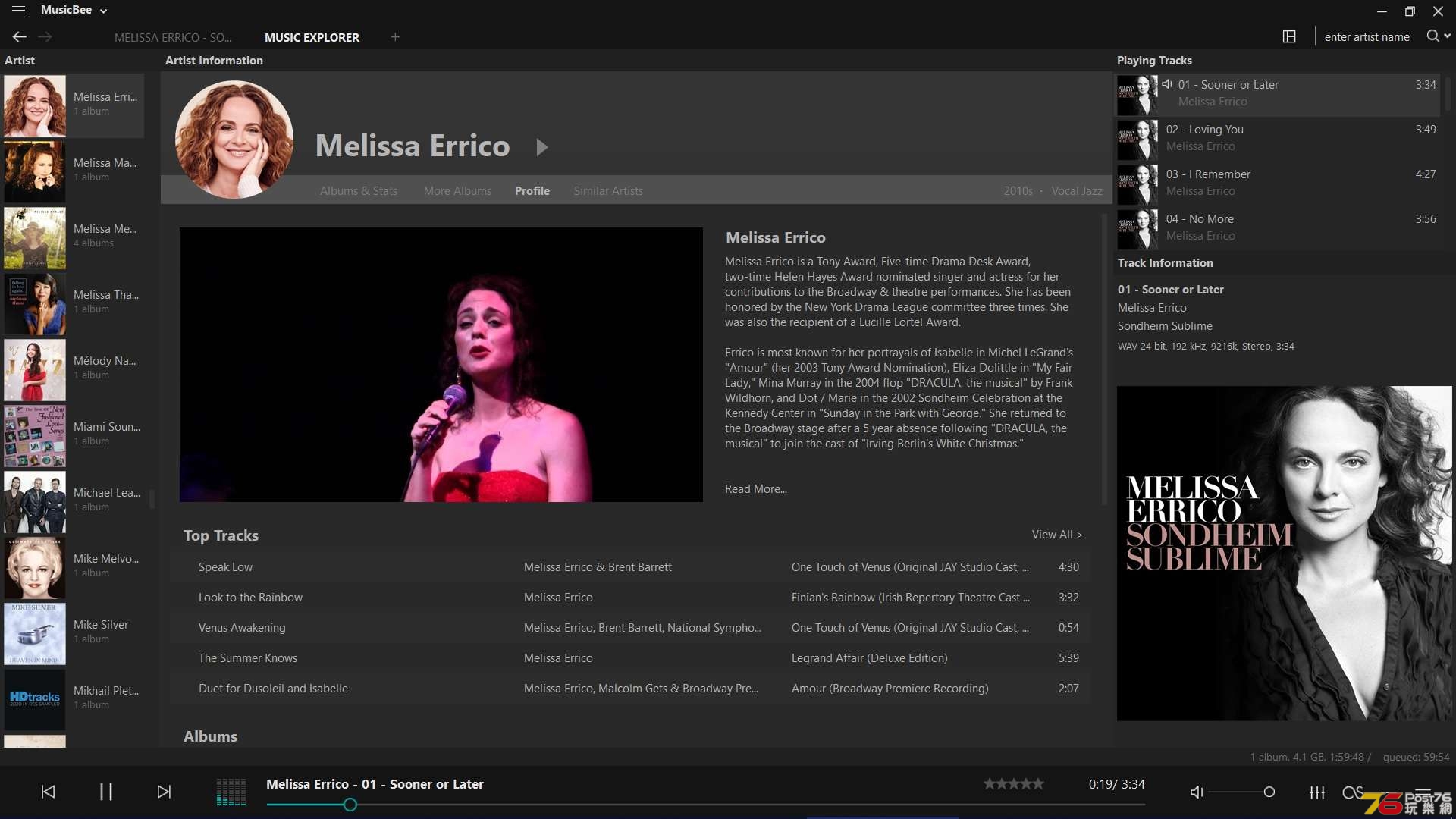Screen dimensions: 1456x819
Task: Skip to the previous track
Action: point(48,792)
